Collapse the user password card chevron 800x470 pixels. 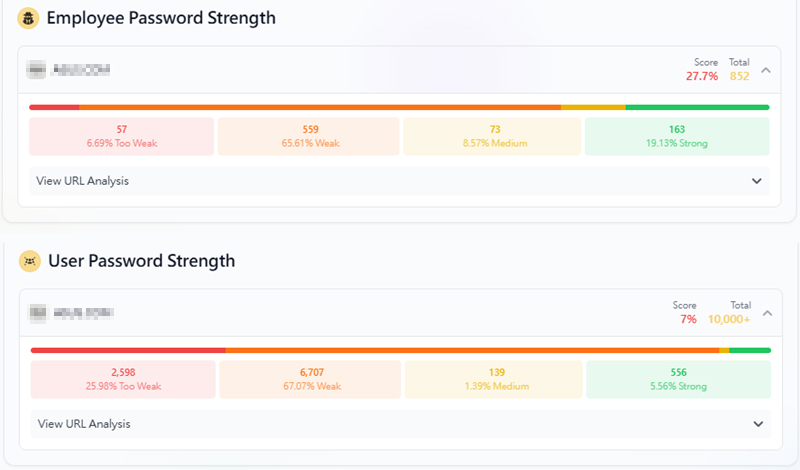tap(766, 313)
